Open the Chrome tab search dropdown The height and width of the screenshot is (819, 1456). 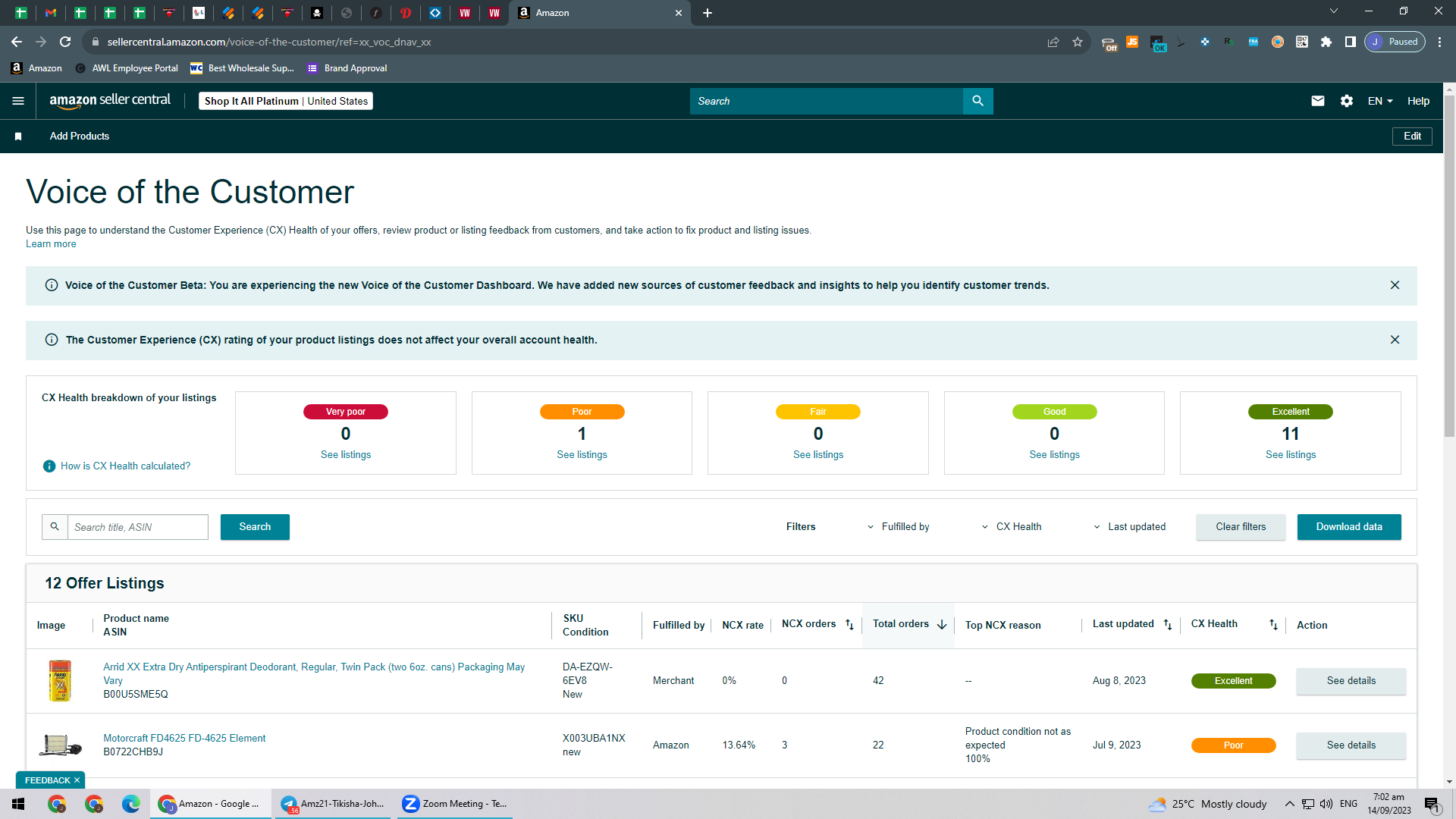click(1334, 11)
